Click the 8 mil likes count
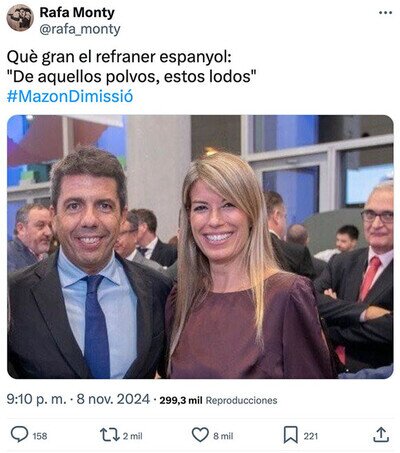The height and width of the screenshot is (453, 400). [x=223, y=436]
